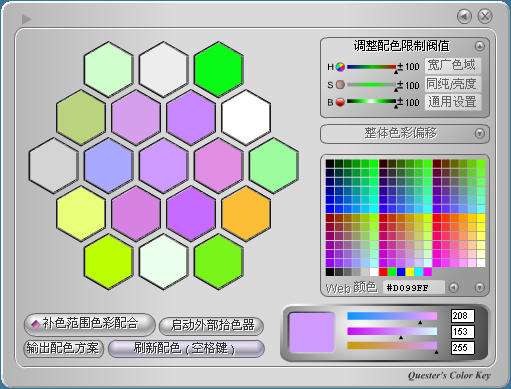The image size is (511, 389).
Task: Click the play triangle icon at top-left
Action: [27, 19]
